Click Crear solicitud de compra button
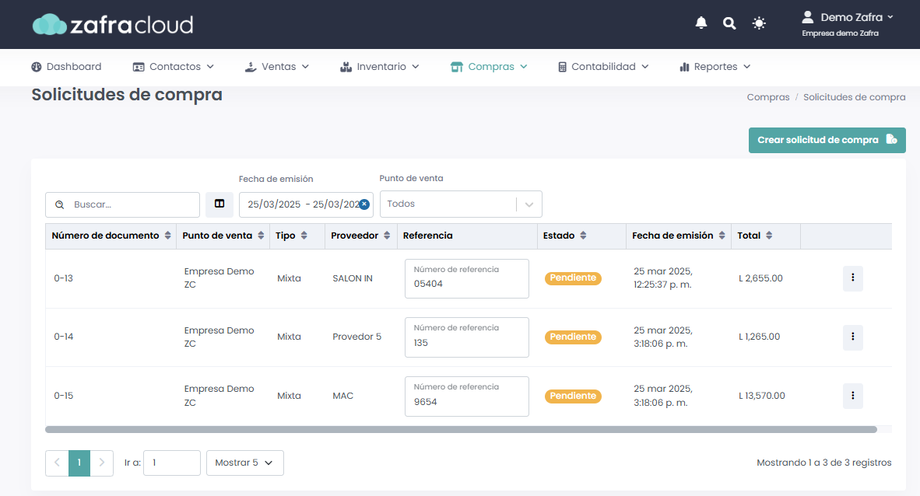This screenshot has height=496, width=920. pos(826,140)
